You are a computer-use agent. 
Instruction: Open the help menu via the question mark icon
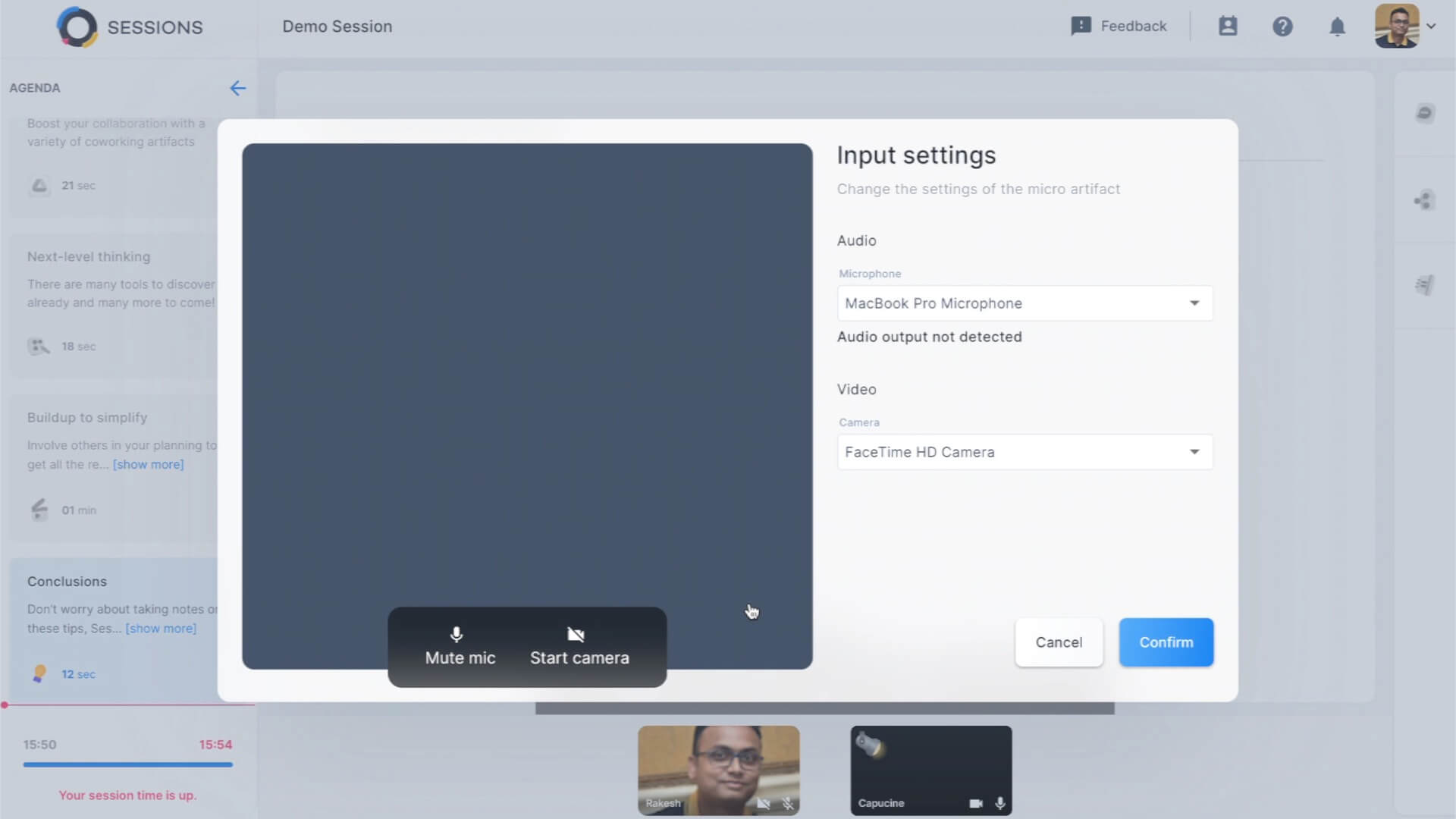pyautogui.click(x=1283, y=26)
